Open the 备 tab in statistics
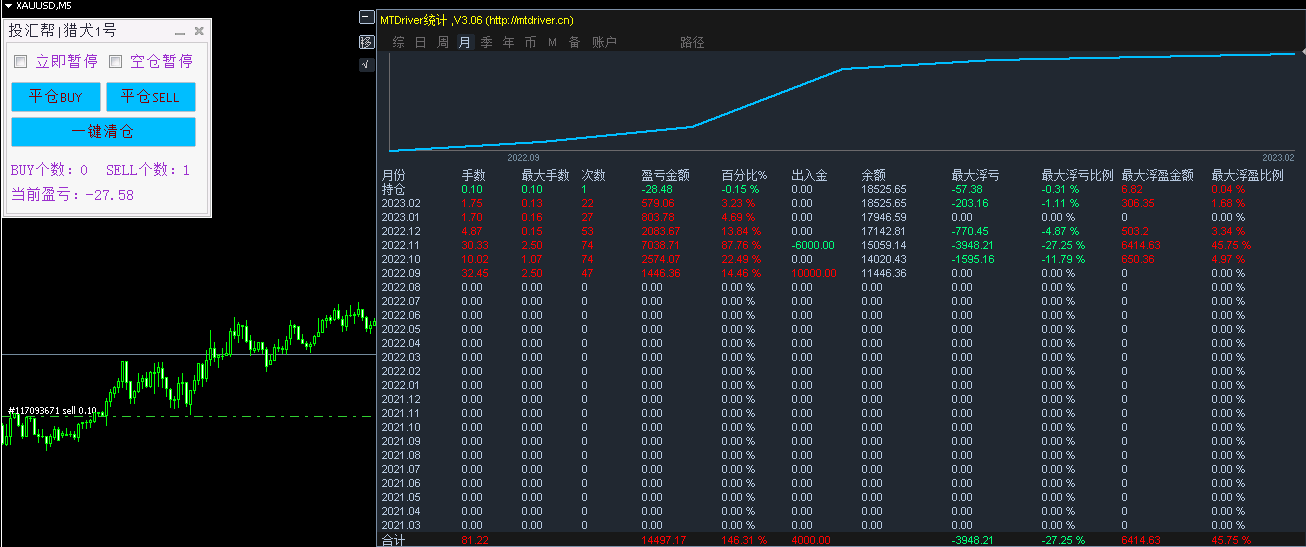 tap(574, 42)
